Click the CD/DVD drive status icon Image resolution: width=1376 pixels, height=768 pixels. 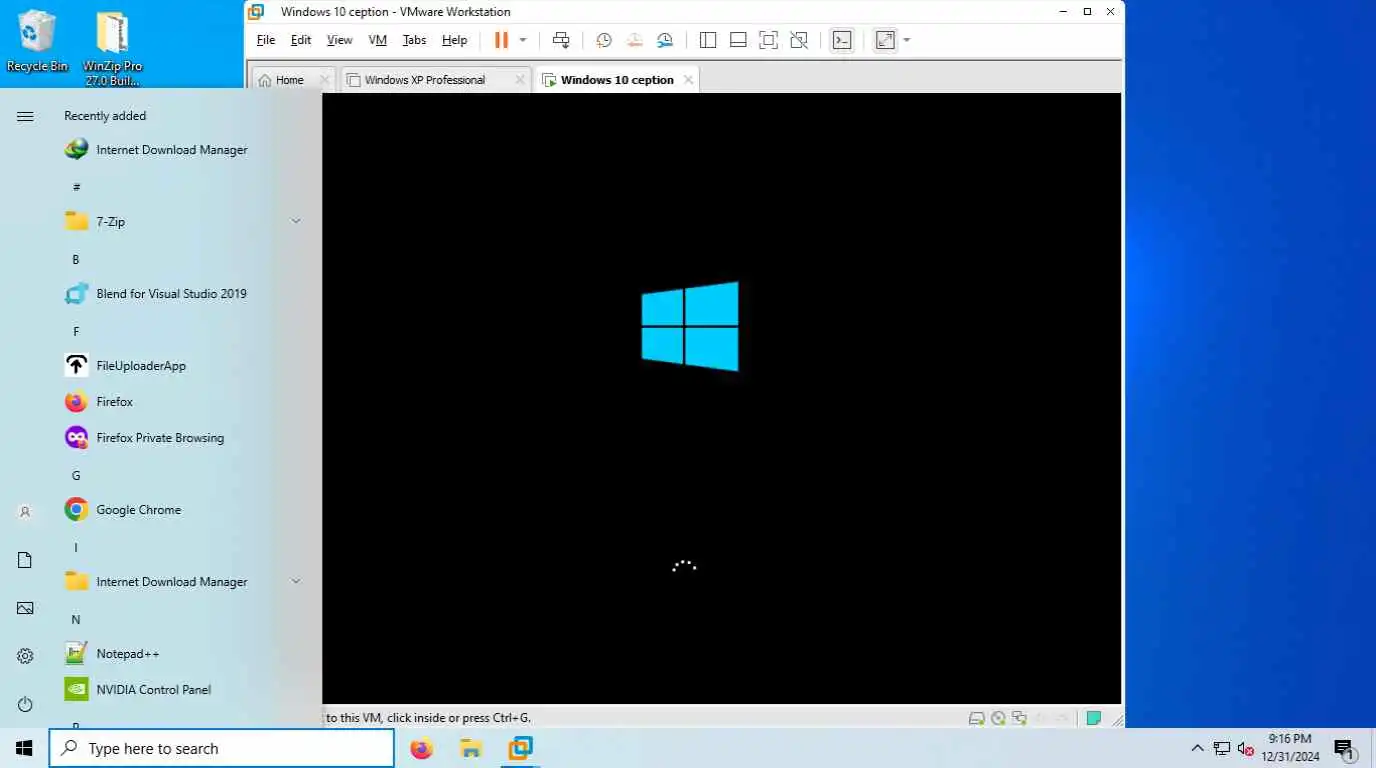pos(998,718)
